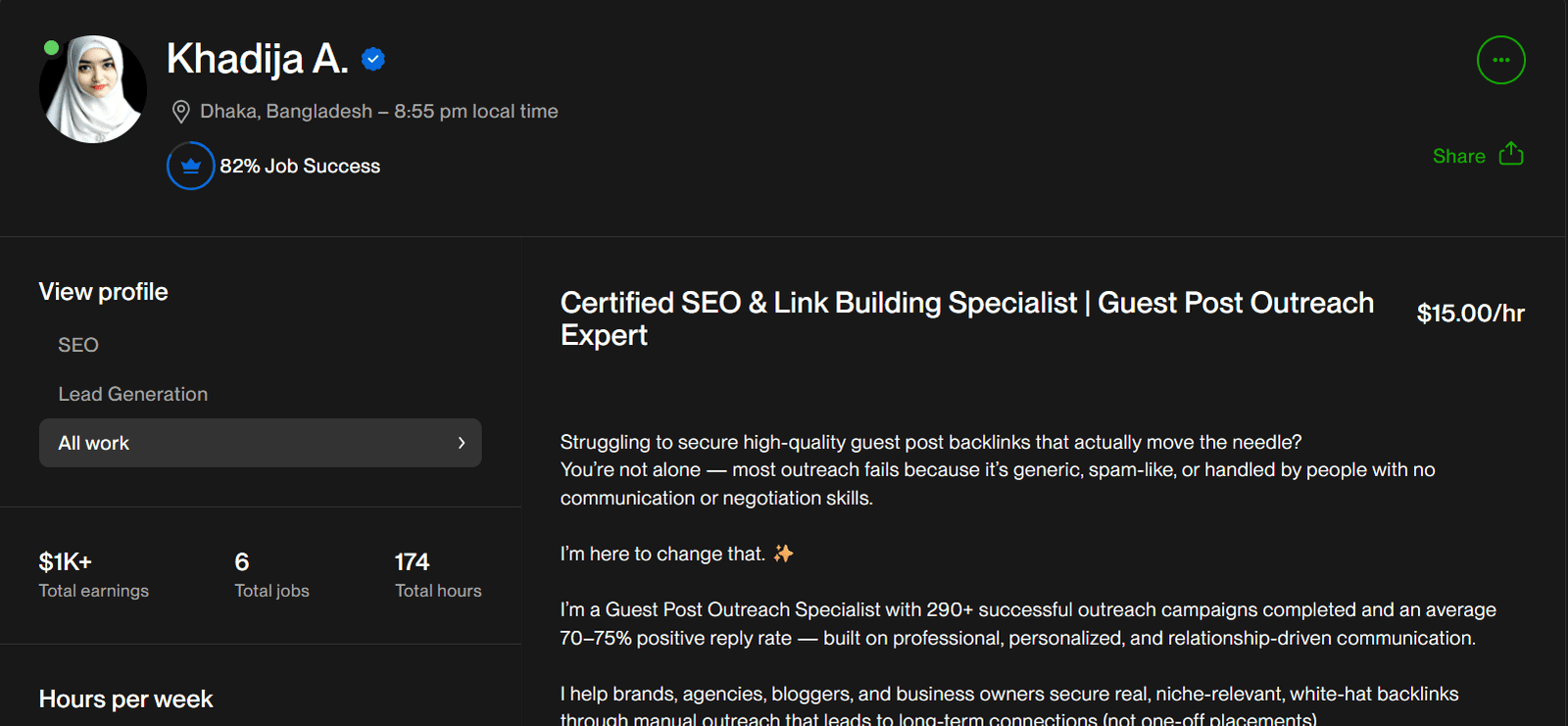Click the Khadija A. profile name
This screenshot has height=726, width=1568.
pyautogui.click(x=258, y=59)
